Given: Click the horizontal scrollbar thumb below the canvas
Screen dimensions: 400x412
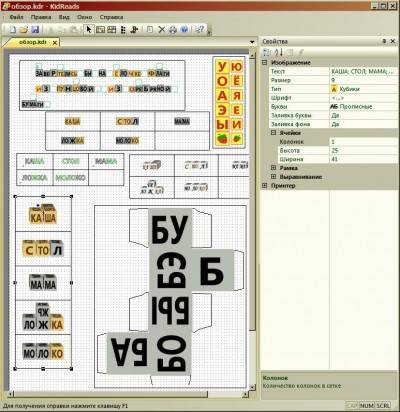Looking at the screenshot, I should pyautogui.click(x=110, y=394).
